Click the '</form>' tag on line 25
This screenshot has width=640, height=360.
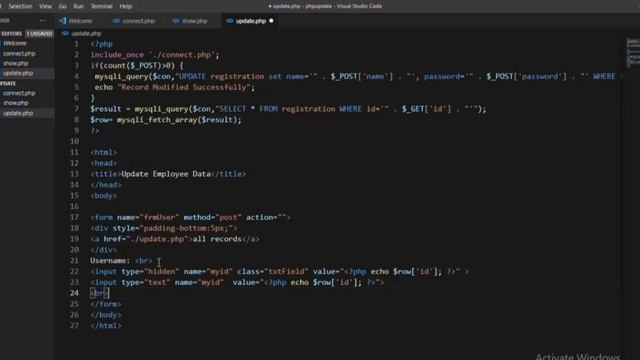106,304
